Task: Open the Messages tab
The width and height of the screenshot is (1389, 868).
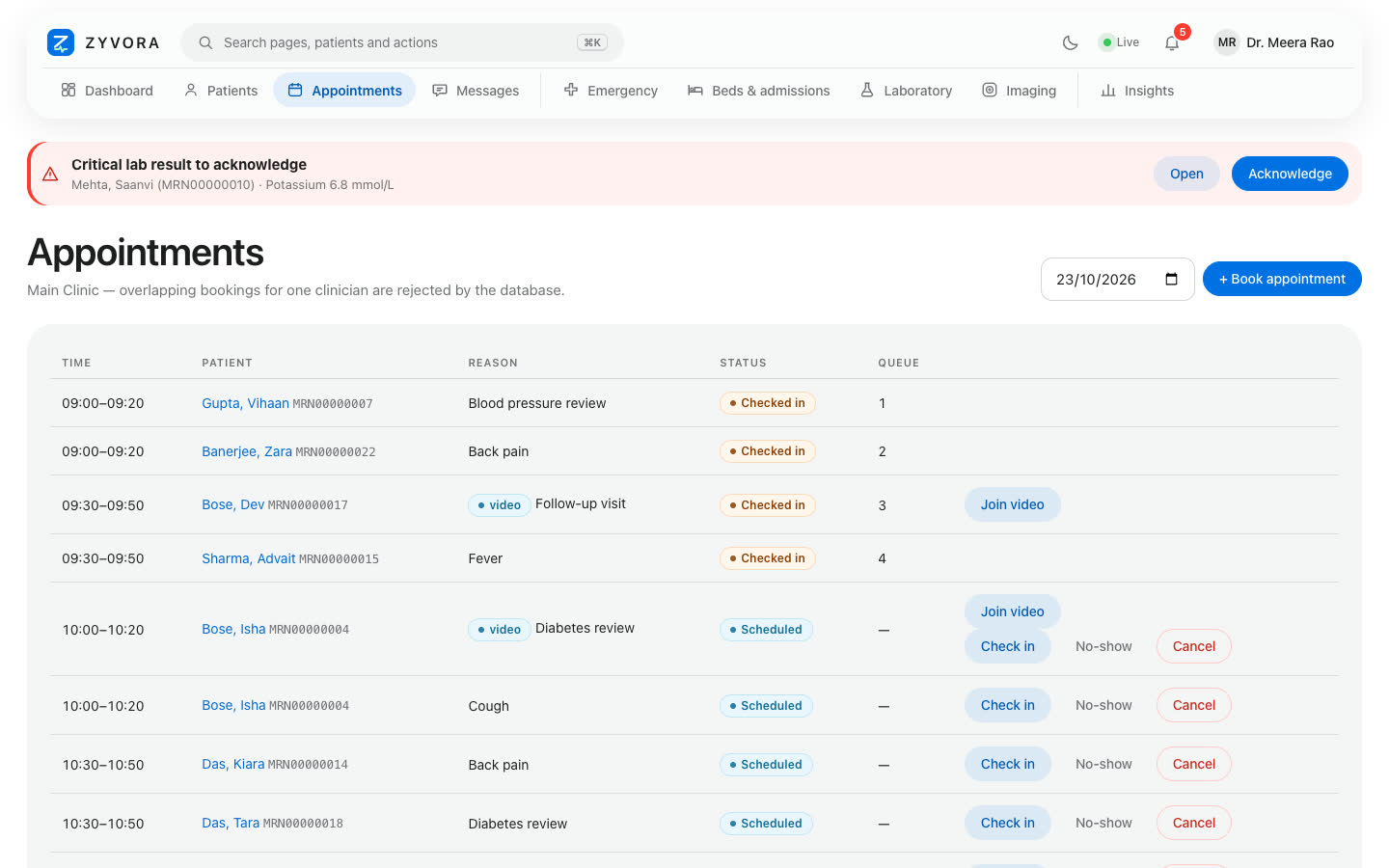Action: click(x=476, y=91)
